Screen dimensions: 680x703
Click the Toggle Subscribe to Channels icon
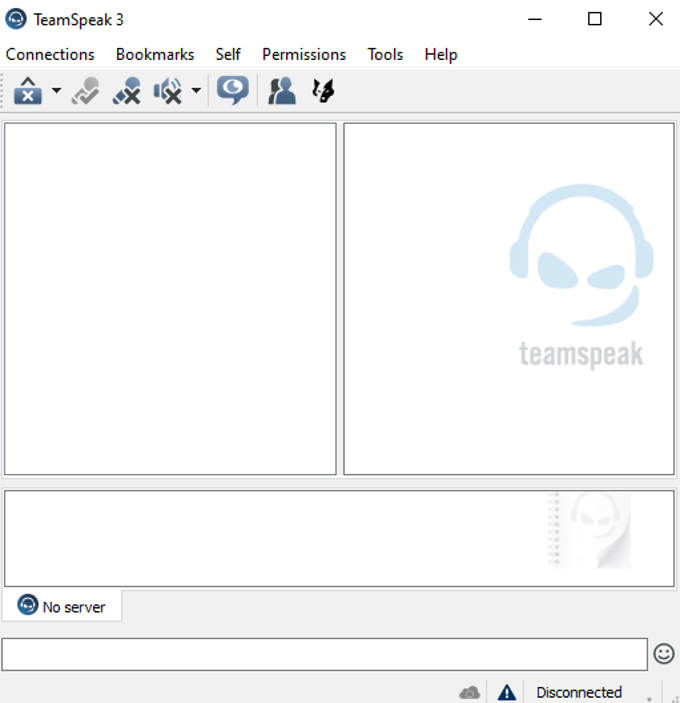click(86, 92)
